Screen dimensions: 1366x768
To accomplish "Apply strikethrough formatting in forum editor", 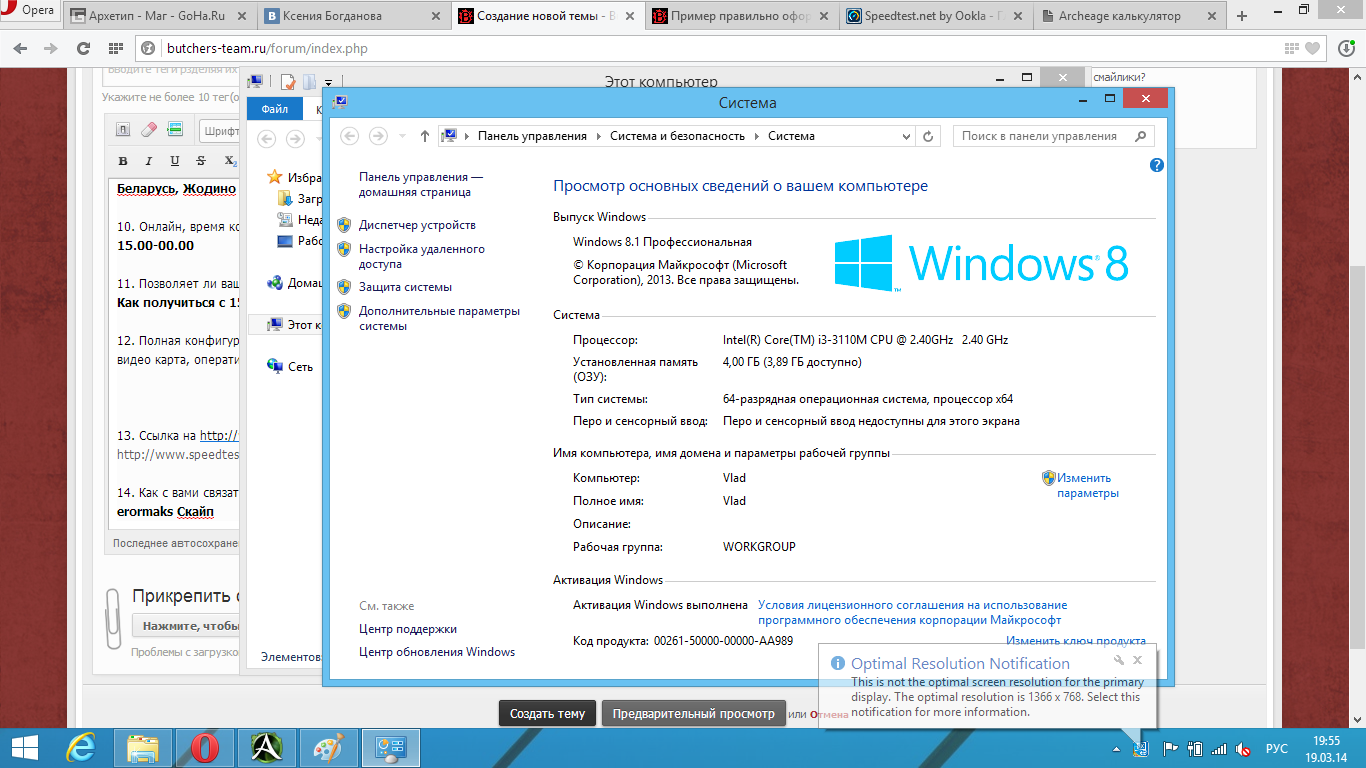I will [201, 161].
